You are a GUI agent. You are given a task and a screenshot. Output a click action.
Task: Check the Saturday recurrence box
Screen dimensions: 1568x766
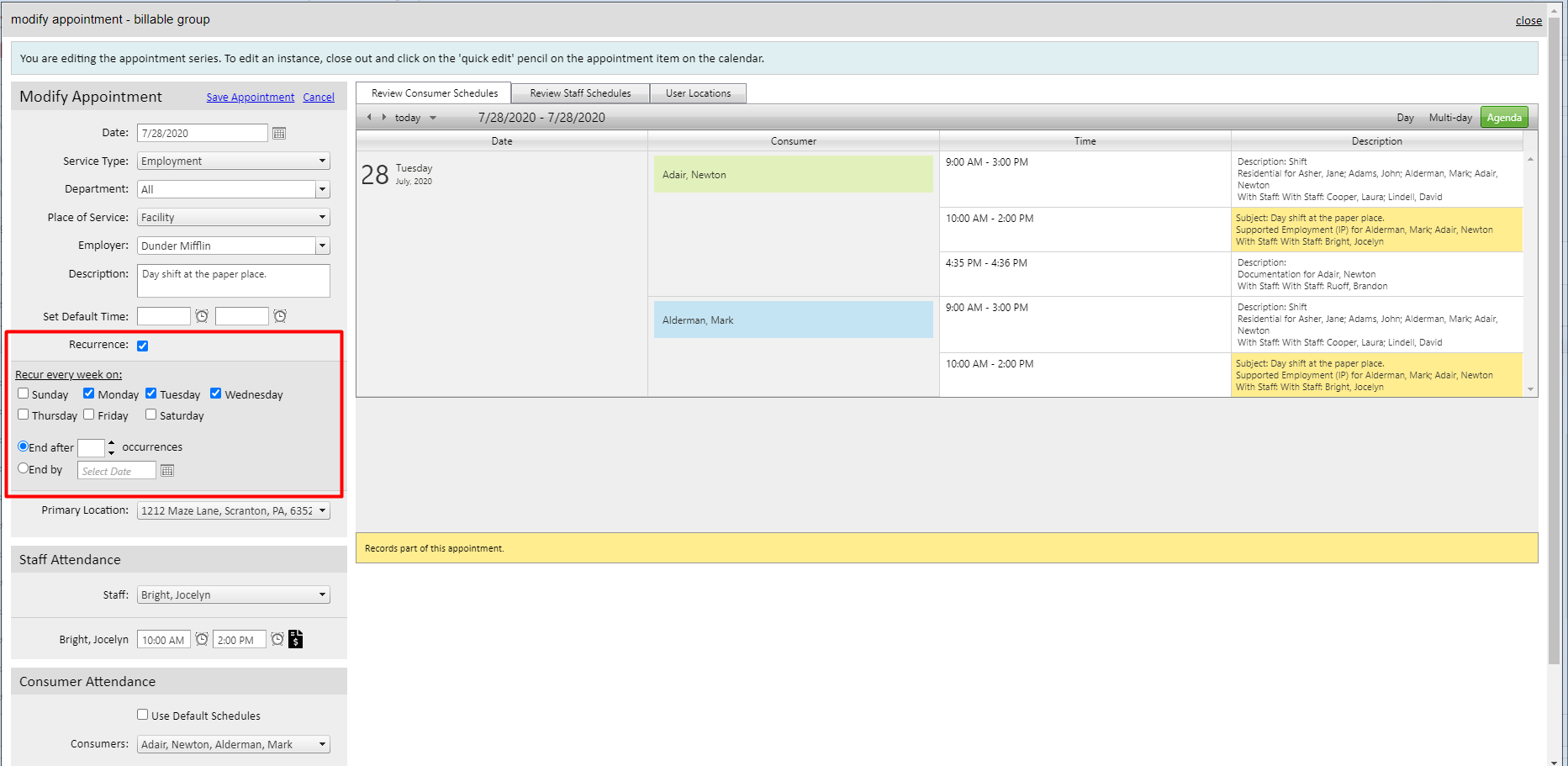click(x=151, y=415)
